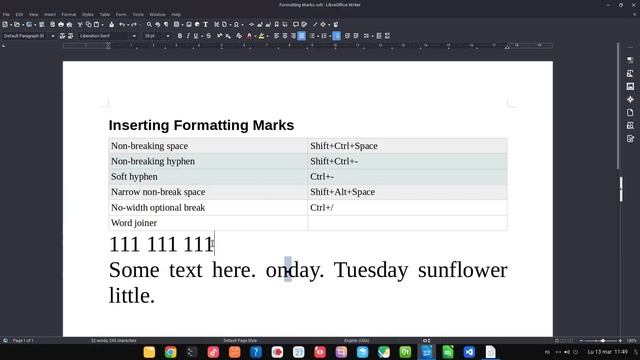
Task: Apply superscript formatting icon
Action: point(220,36)
